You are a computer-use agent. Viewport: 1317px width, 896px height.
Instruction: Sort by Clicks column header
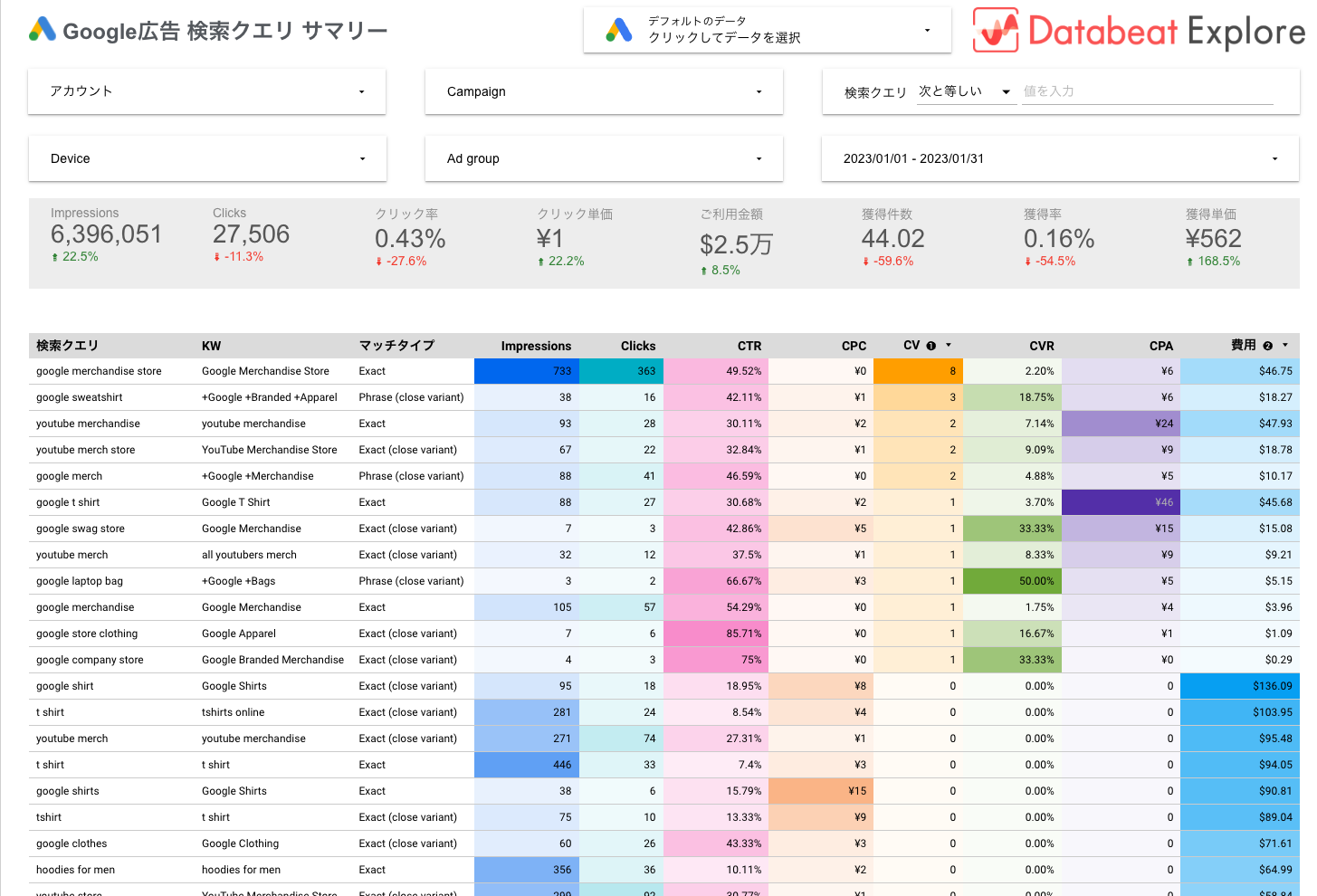[x=638, y=346]
